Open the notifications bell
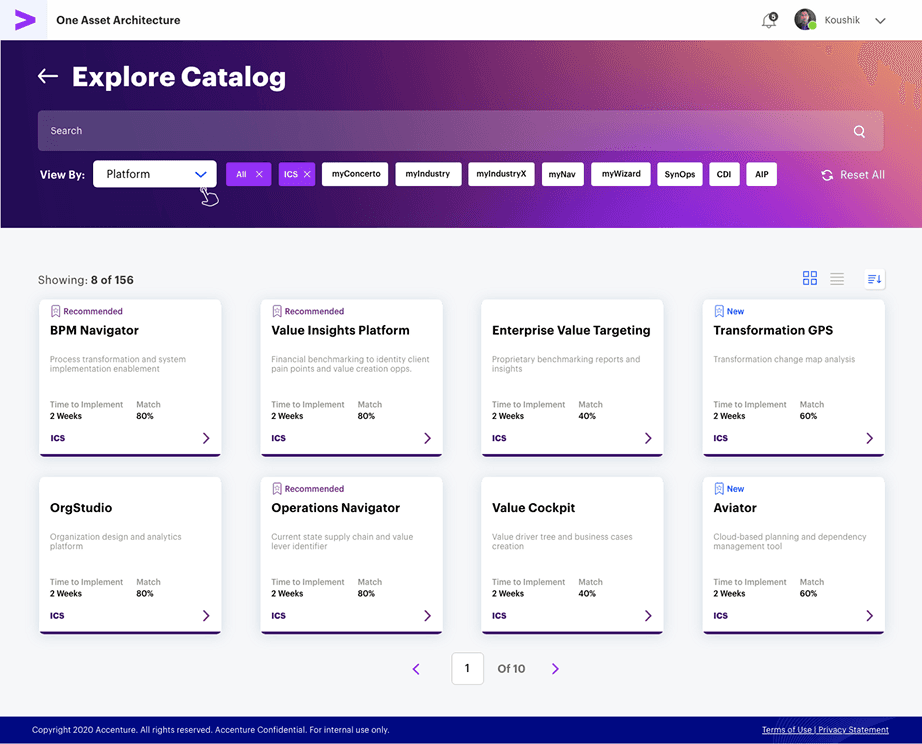The image size is (922, 744). click(x=769, y=21)
